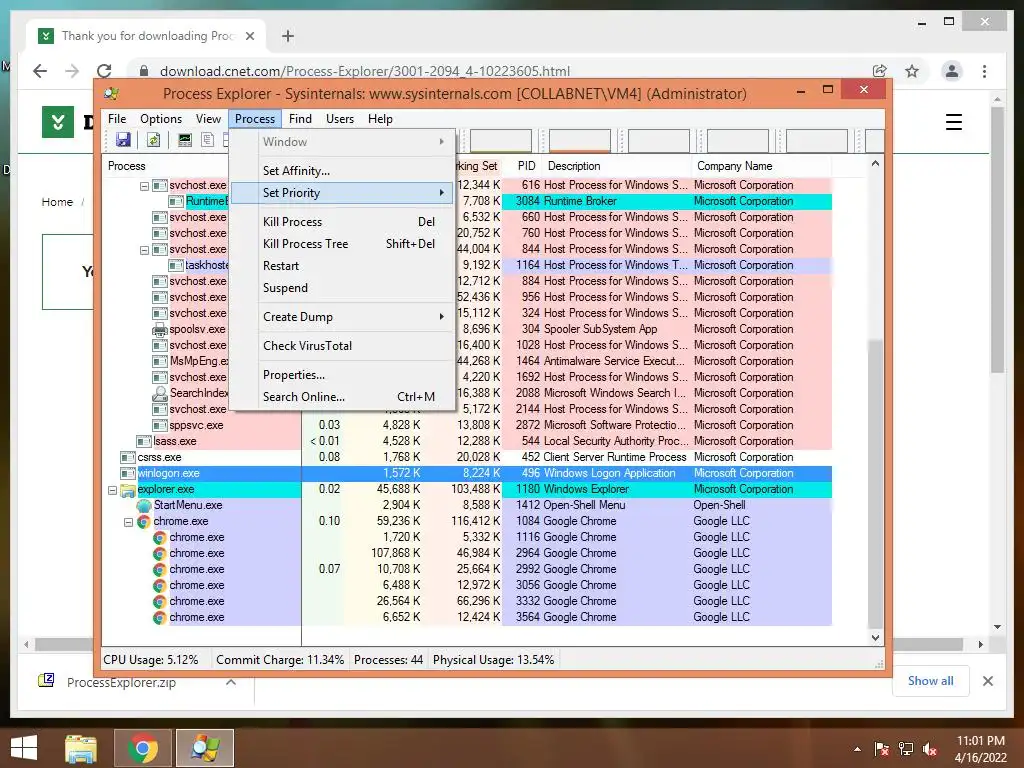Choose Search Online... menu entry
The height and width of the screenshot is (768, 1024).
[x=343, y=397]
